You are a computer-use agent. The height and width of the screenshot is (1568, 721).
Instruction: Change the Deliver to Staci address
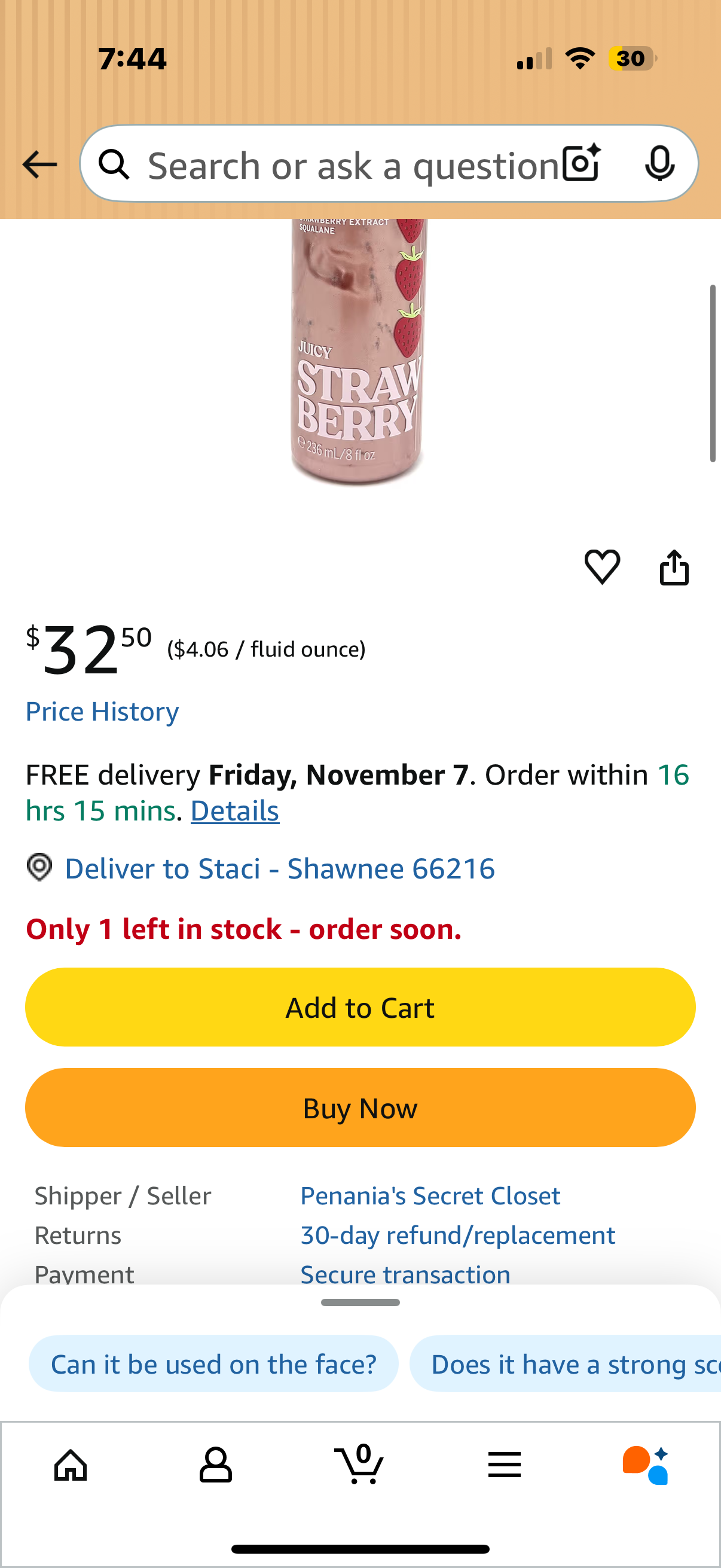pos(279,867)
